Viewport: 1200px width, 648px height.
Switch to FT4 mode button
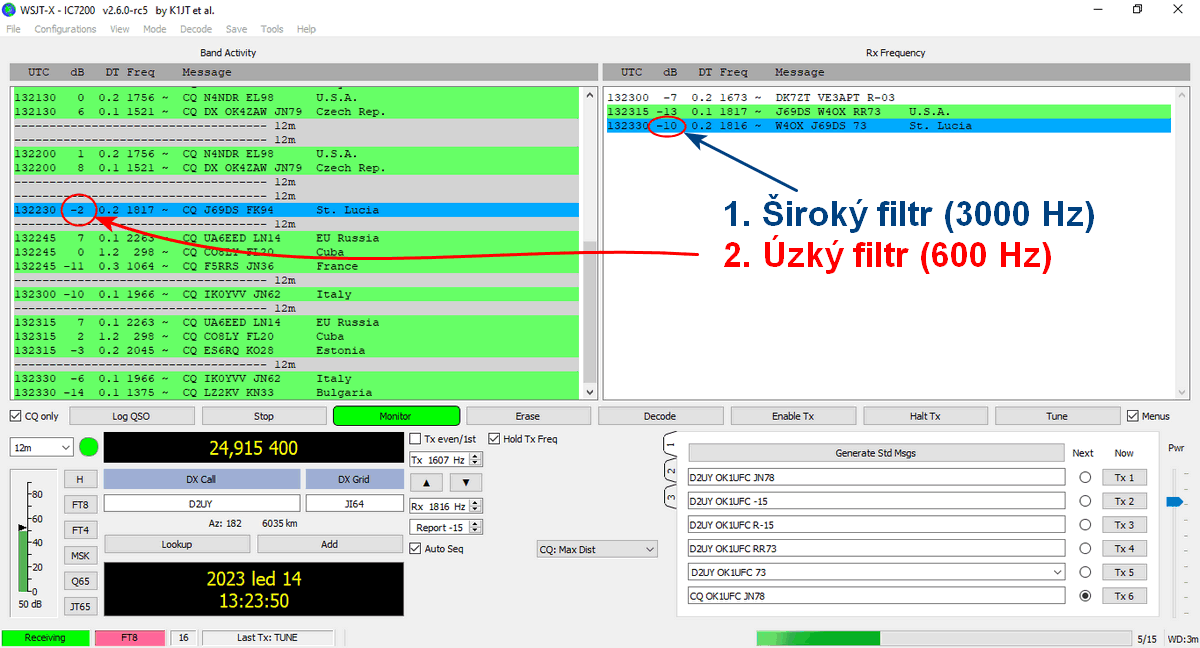click(79, 530)
